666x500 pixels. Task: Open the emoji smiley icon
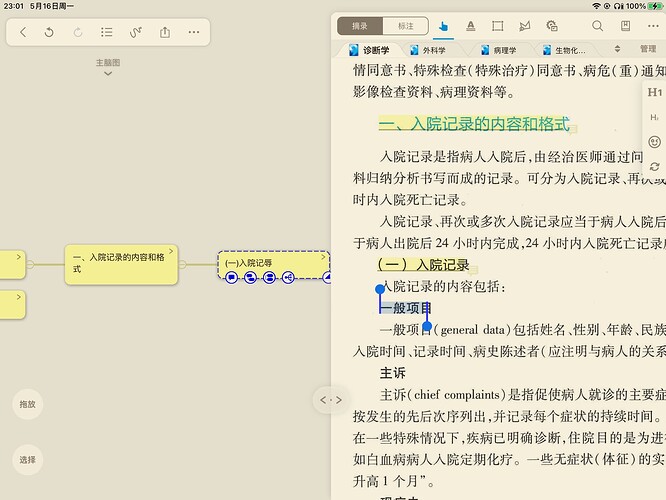click(655, 142)
